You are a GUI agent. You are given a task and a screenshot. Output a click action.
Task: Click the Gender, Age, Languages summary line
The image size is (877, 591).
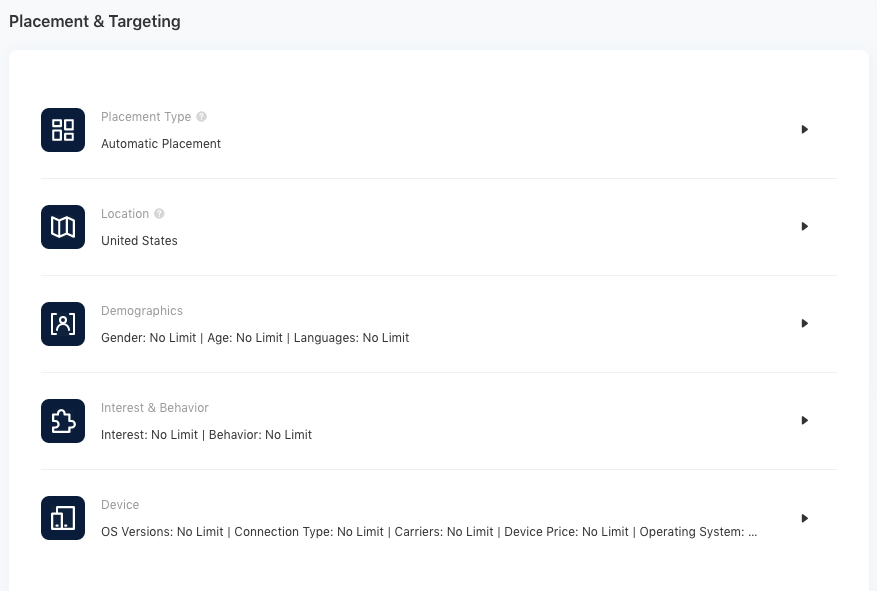click(255, 338)
